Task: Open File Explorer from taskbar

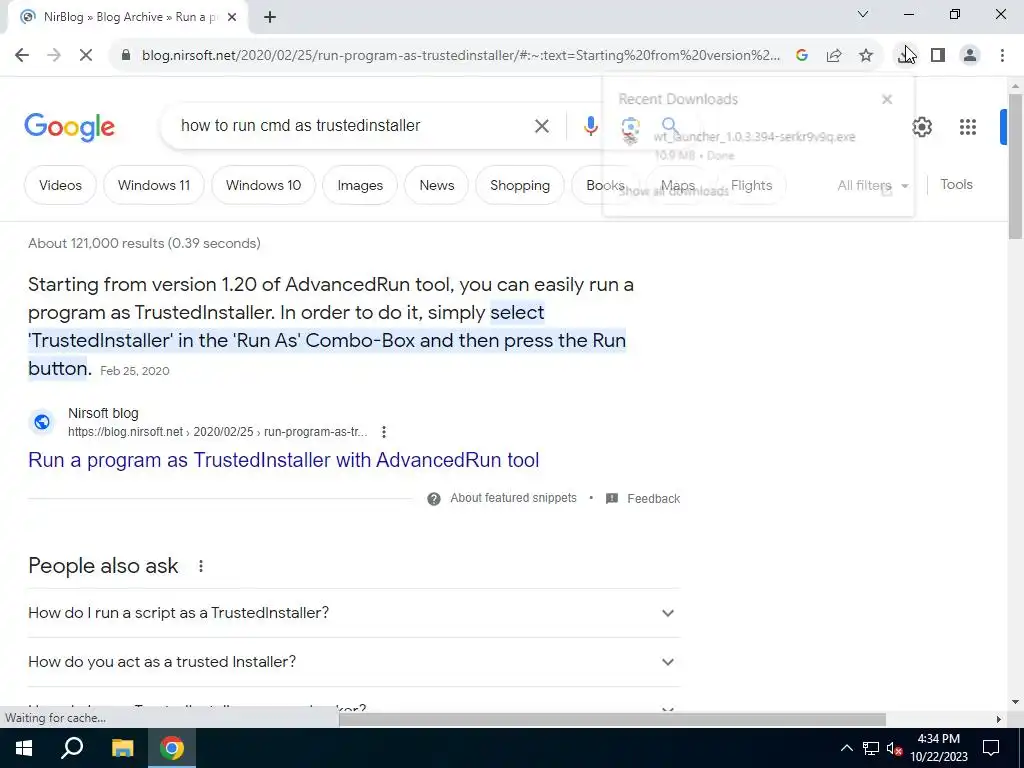Action: [x=122, y=748]
